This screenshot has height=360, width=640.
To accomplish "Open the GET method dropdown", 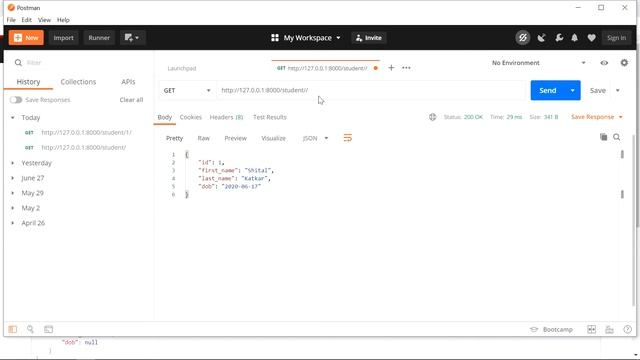I will click(x=187, y=90).
